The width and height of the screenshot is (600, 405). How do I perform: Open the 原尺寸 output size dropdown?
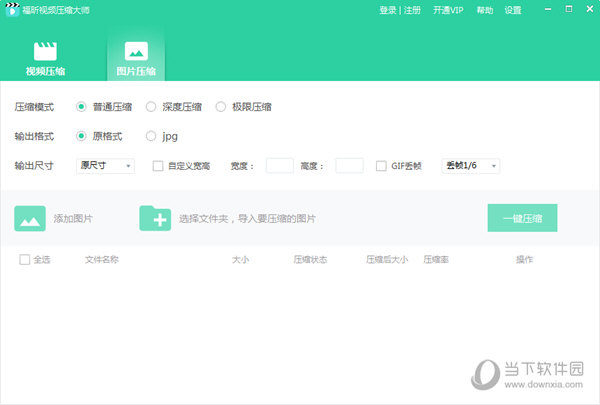(105, 166)
